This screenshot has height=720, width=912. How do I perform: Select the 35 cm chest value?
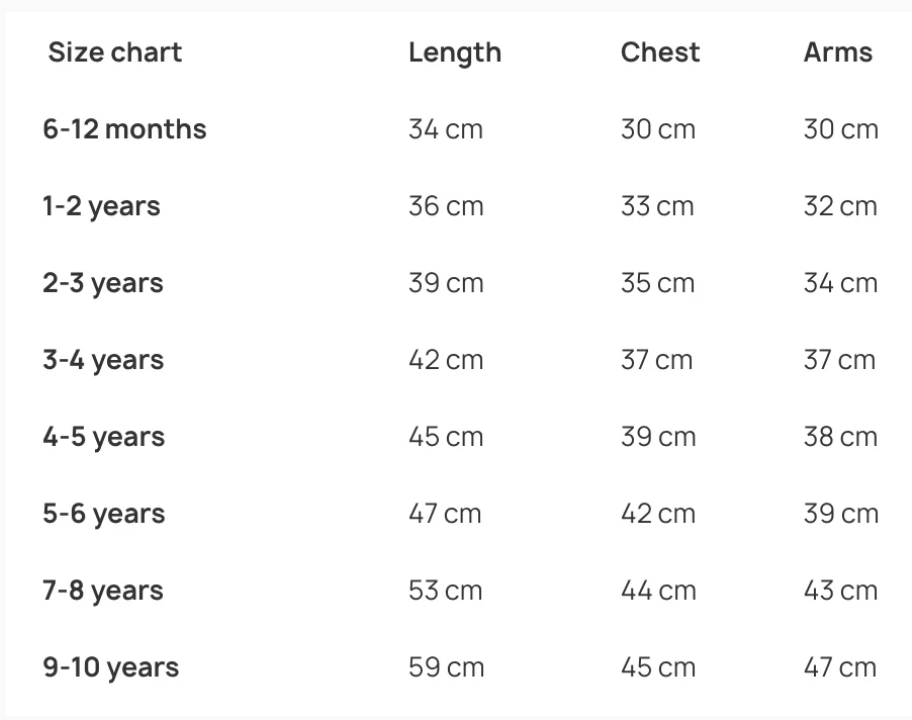[657, 283]
